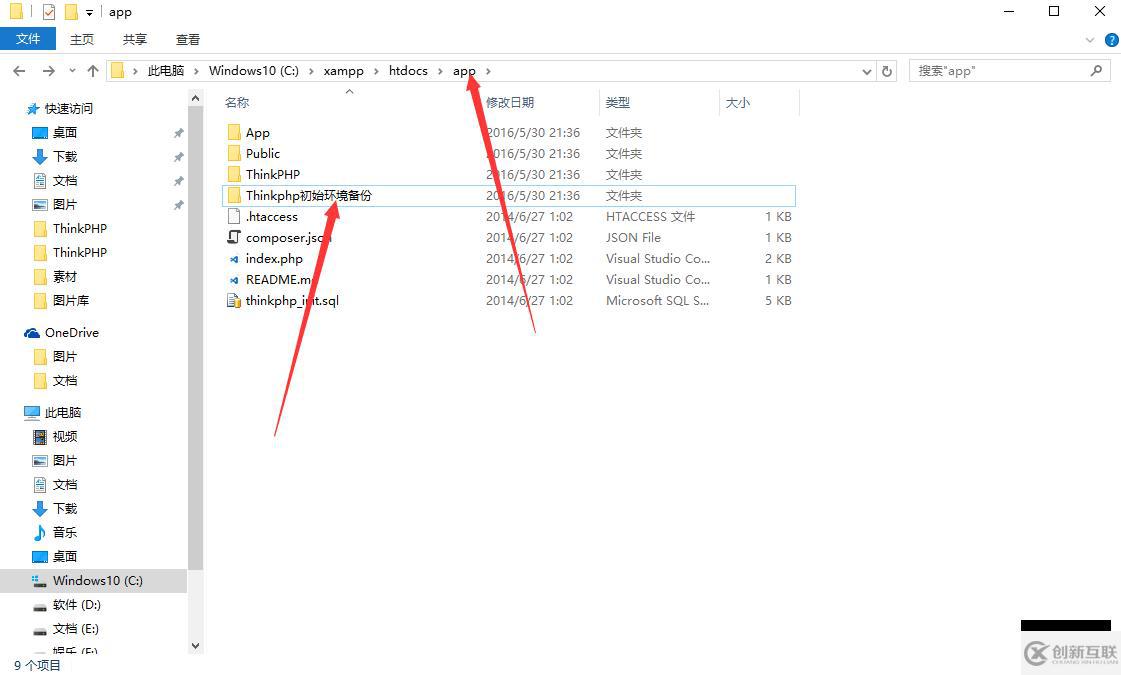Viewport: 1121px width, 675px height.
Task: Open address bar history dropdown
Action: (x=866, y=71)
